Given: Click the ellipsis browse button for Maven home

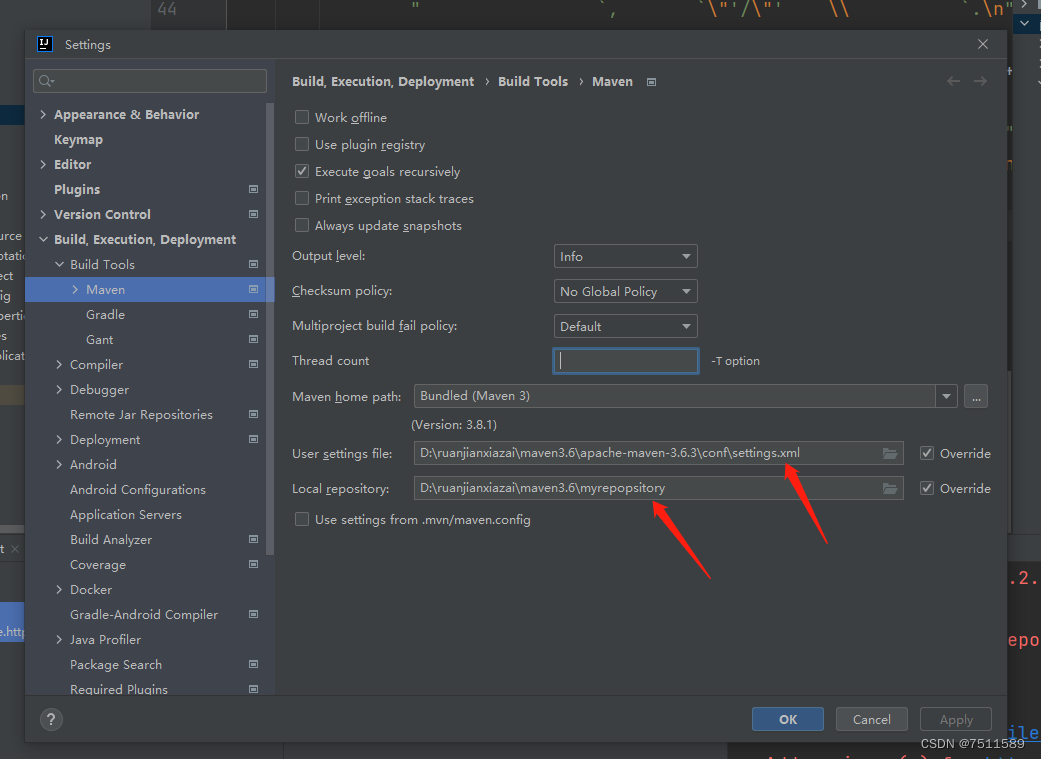Looking at the screenshot, I should [976, 396].
